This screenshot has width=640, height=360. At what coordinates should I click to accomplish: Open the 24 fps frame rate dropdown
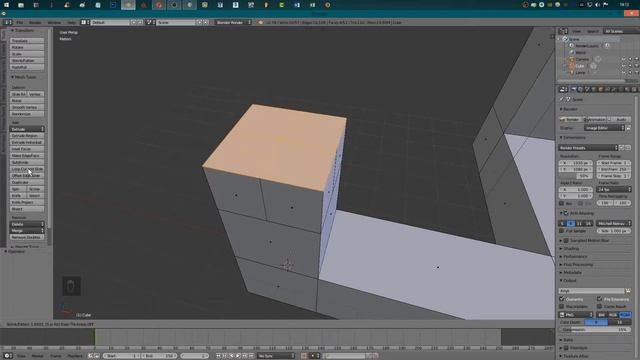pyautogui.click(x=614, y=190)
